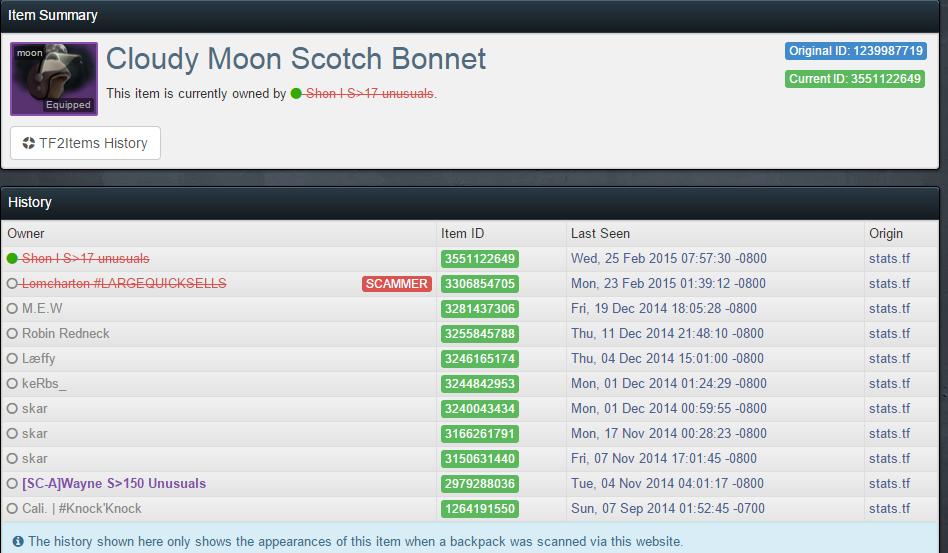Open skar owner link dated 01 Dec 2014
The image size is (948, 553).
[x=34, y=409]
